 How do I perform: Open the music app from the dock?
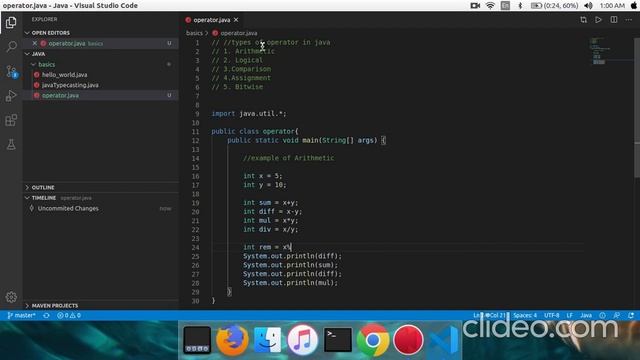302,340
